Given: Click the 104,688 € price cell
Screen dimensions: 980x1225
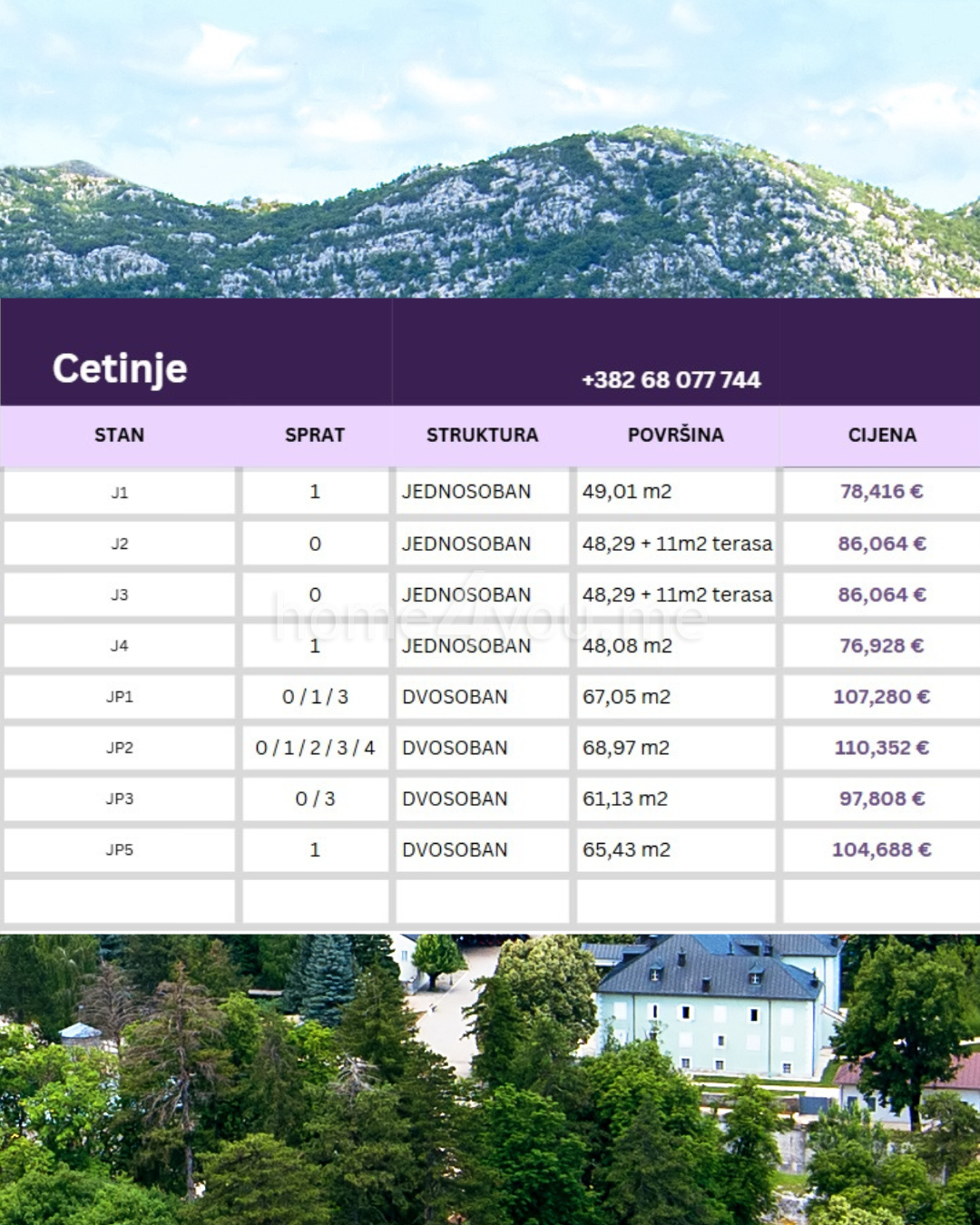Looking at the screenshot, I should (881, 850).
